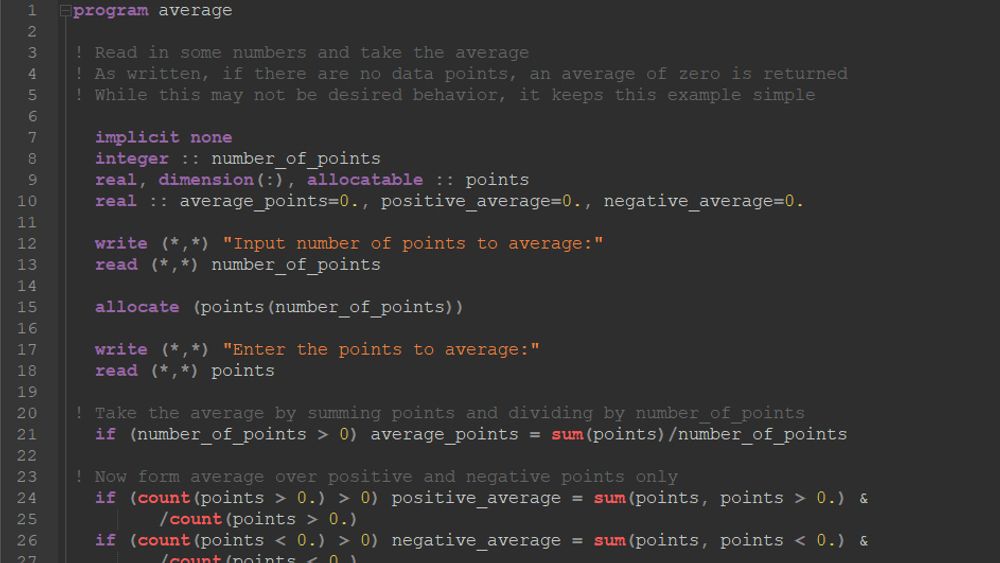Click the string "Input number of points to average:"

(x=413, y=244)
